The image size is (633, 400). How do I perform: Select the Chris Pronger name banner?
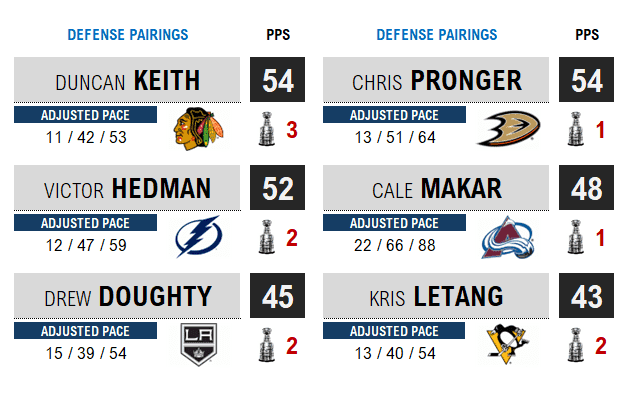click(x=436, y=80)
